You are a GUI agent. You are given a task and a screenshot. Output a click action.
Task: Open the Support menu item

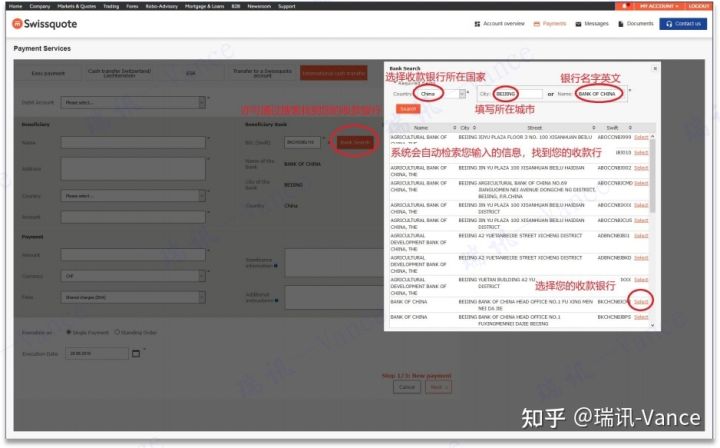(287, 6)
